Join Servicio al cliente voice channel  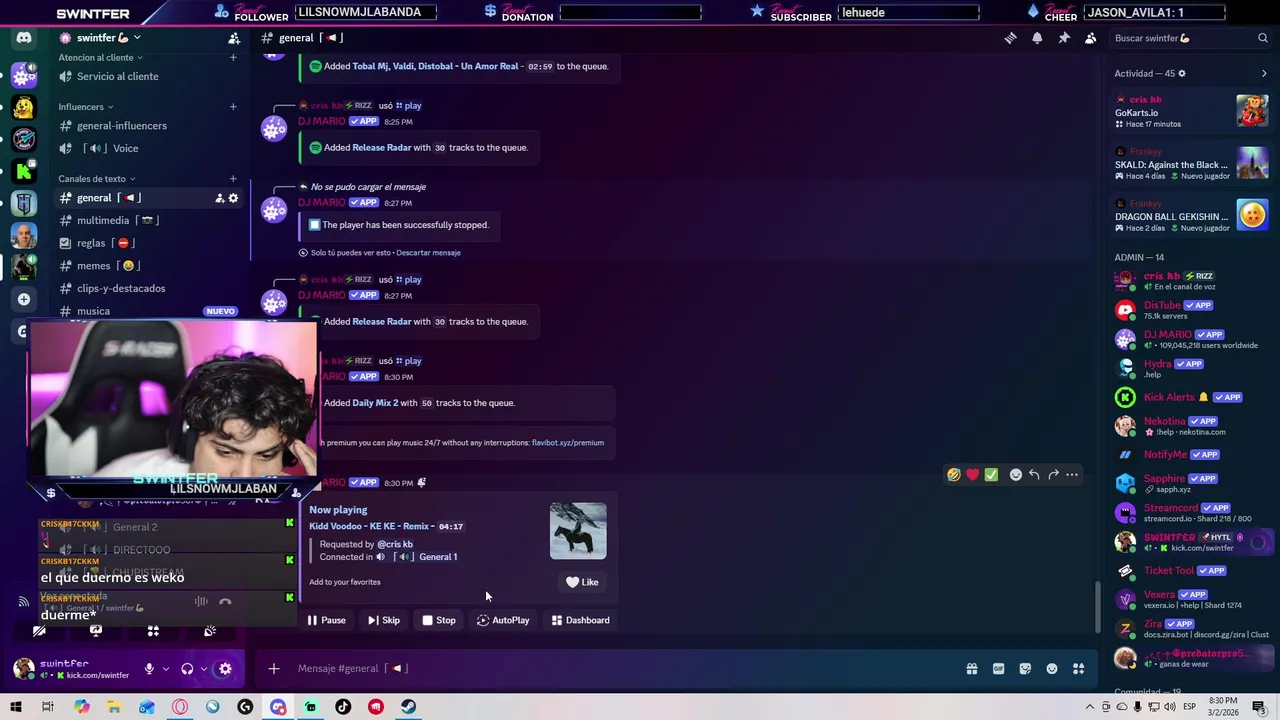tap(147, 77)
